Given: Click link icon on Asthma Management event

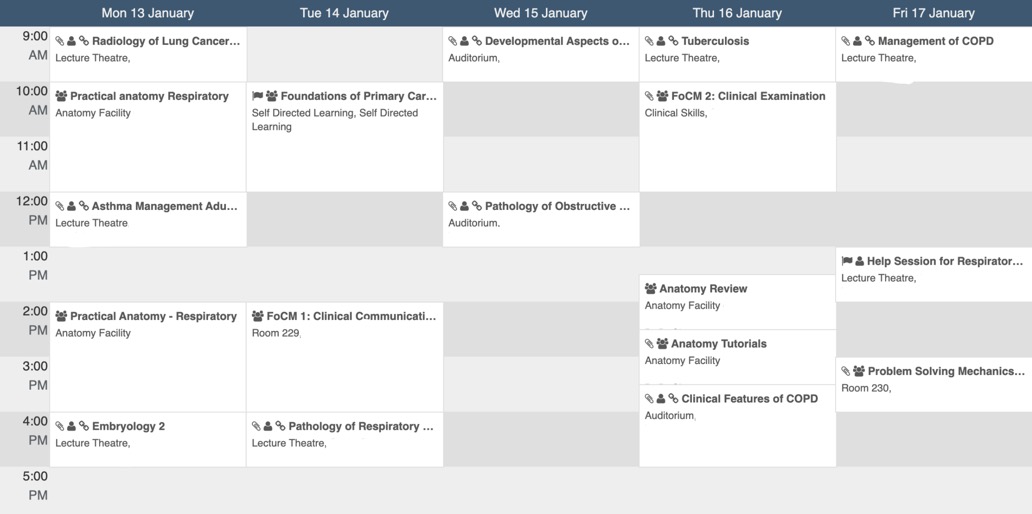Looking at the screenshot, I should point(84,206).
